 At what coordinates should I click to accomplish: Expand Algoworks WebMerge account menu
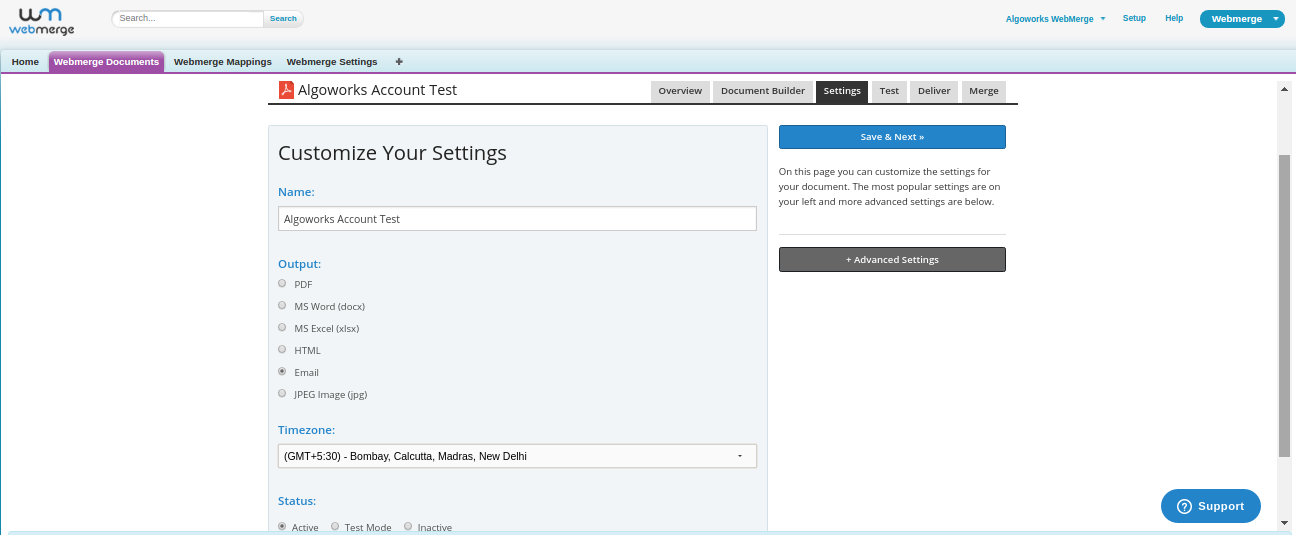[x=1055, y=19]
